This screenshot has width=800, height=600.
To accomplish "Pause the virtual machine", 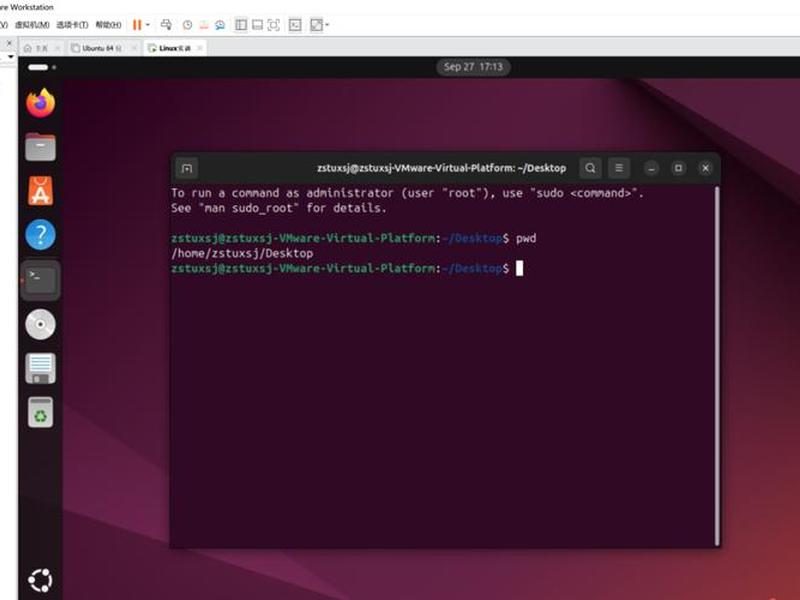I will click(x=137, y=24).
